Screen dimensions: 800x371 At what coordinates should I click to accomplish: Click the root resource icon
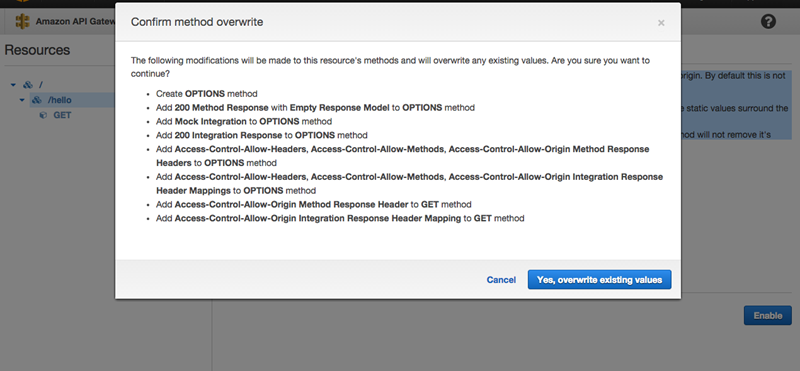click(x=28, y=85)
